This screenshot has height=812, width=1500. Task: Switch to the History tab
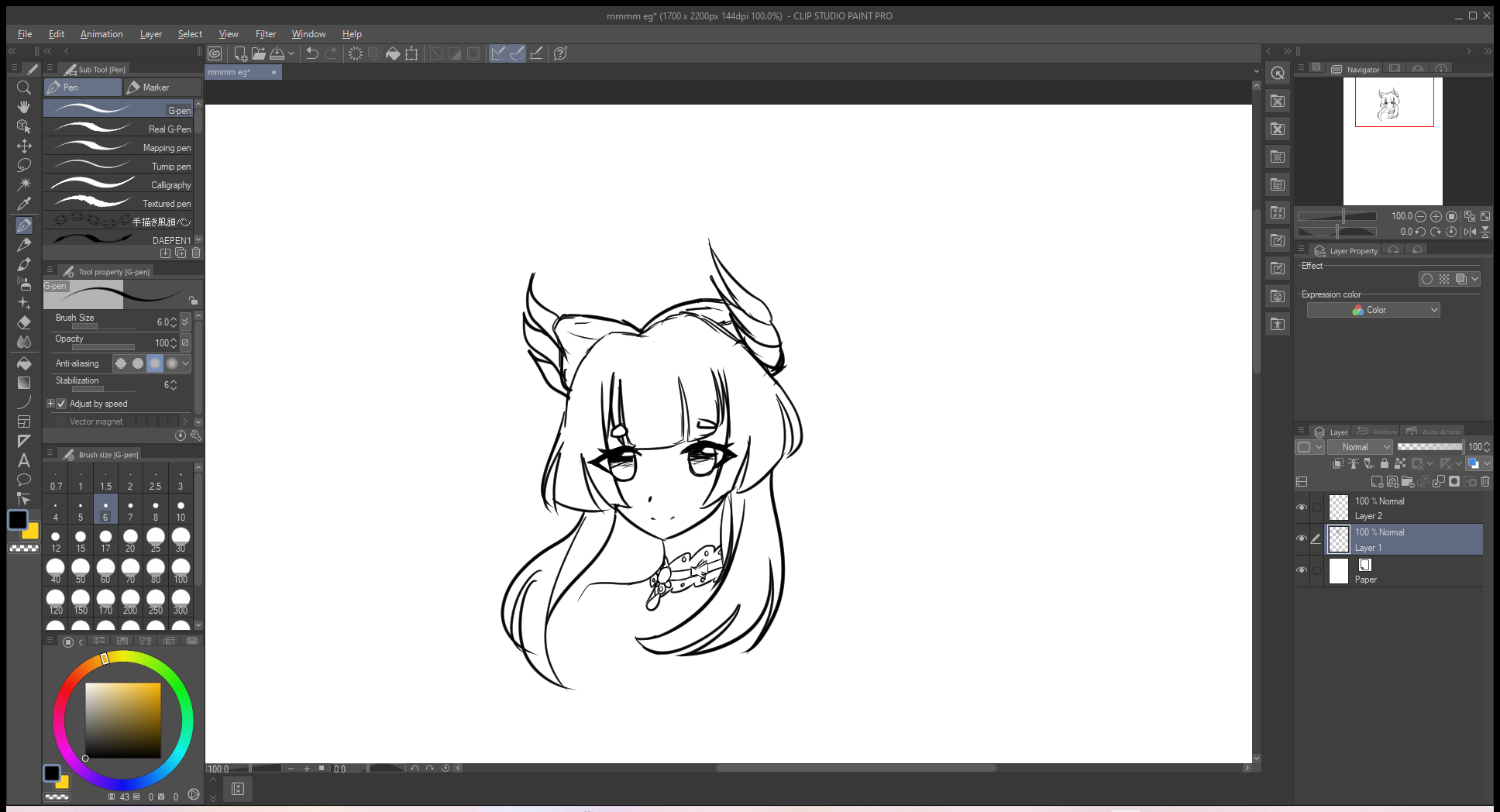(x=1377, y=432)
